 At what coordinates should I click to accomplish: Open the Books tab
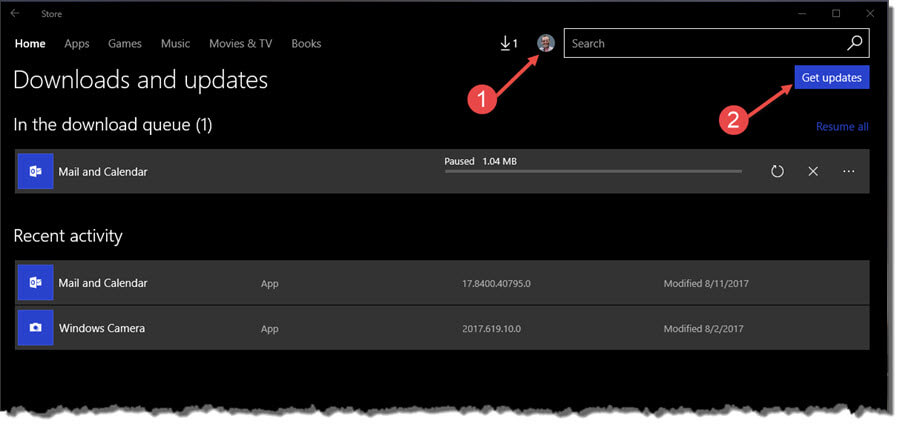[x=306, y=44]
